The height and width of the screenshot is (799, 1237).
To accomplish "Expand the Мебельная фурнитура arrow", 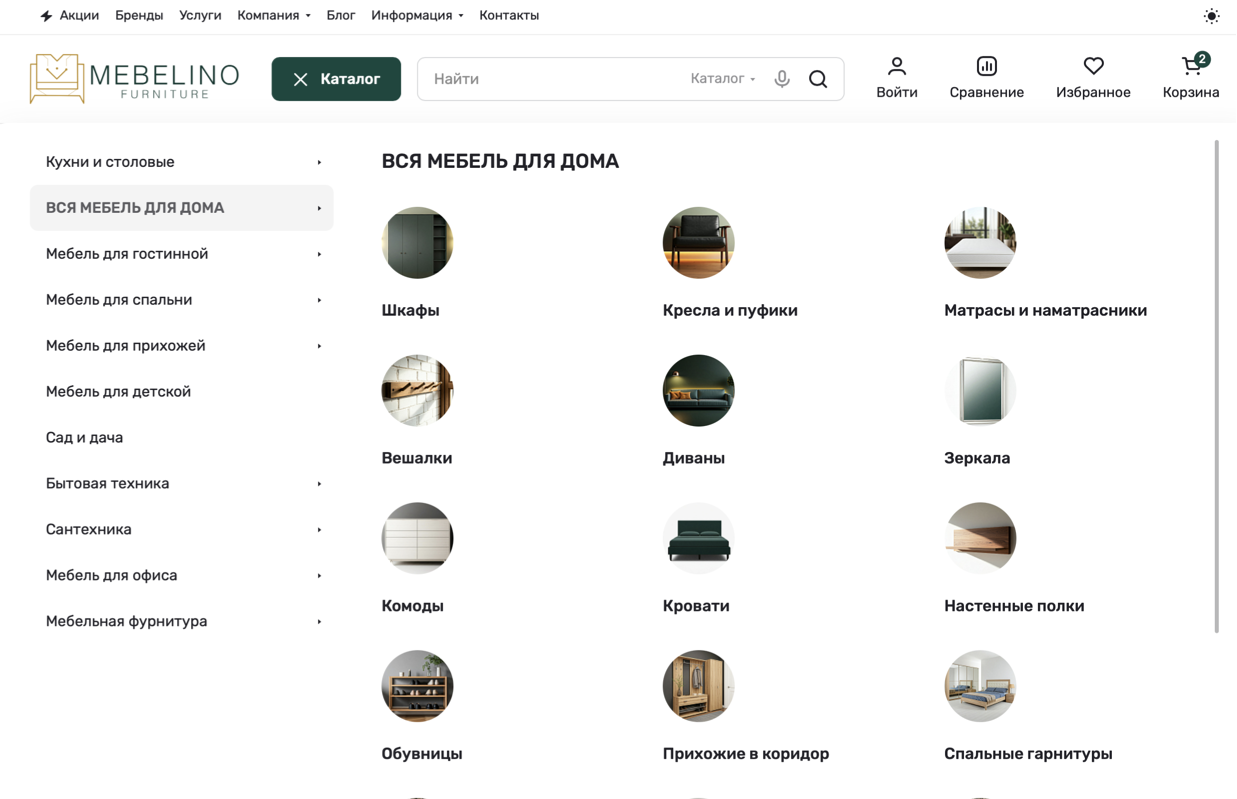I will point(319,622).
